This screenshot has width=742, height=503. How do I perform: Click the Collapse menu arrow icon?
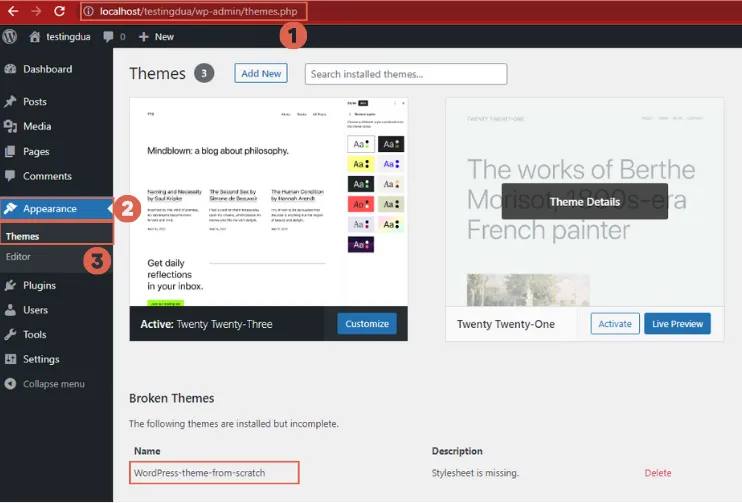10,384
